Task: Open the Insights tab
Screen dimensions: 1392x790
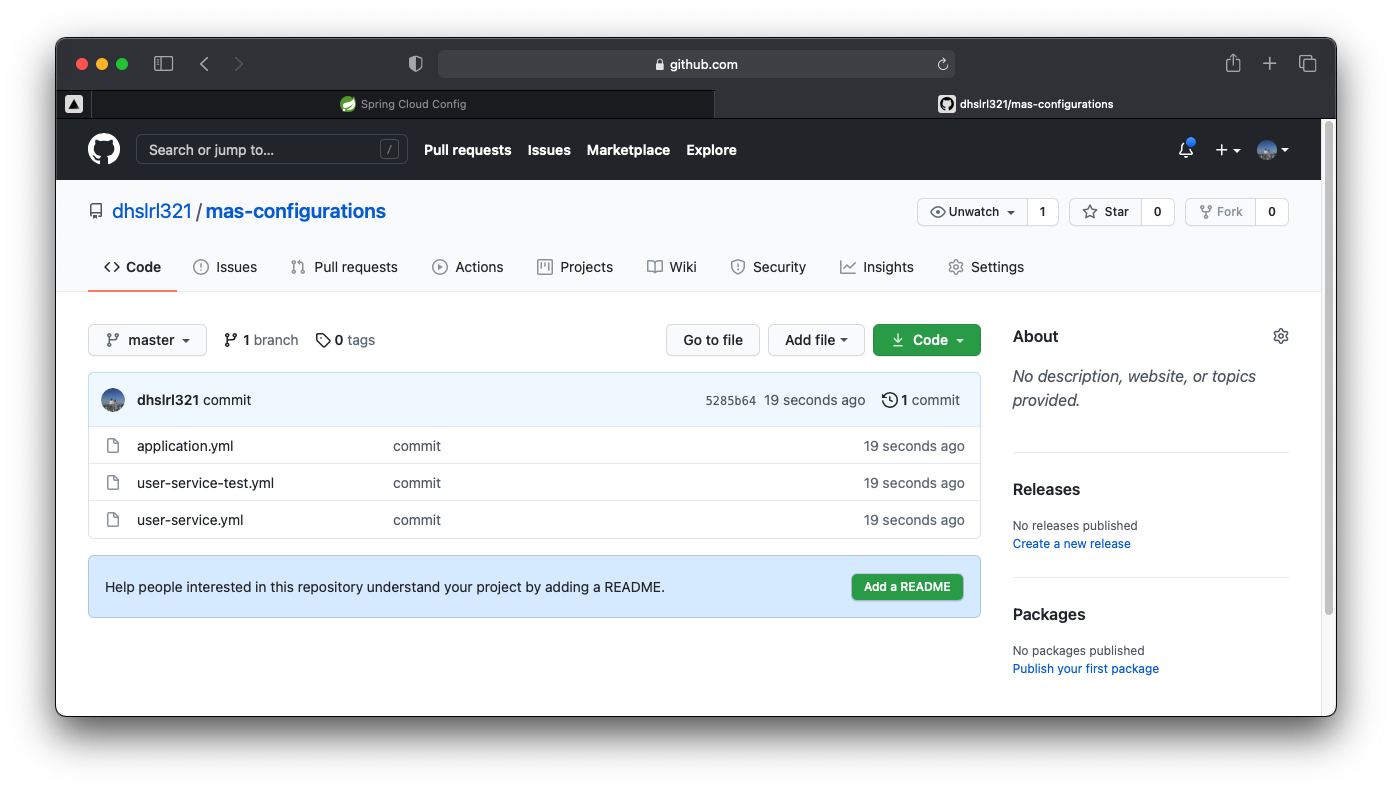Action: (877, 267)
